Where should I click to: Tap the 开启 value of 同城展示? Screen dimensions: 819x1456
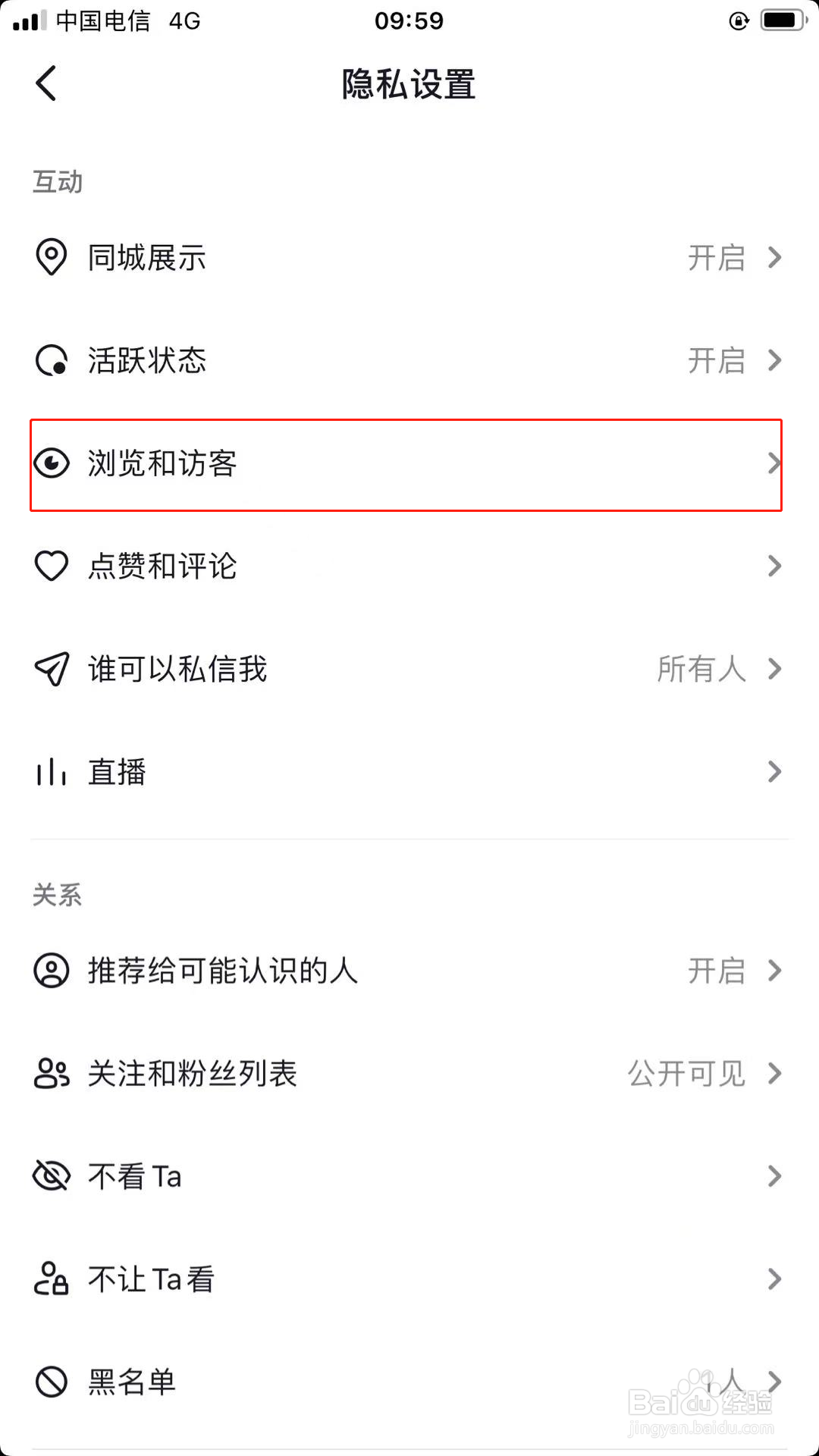(x=717, y=258)
